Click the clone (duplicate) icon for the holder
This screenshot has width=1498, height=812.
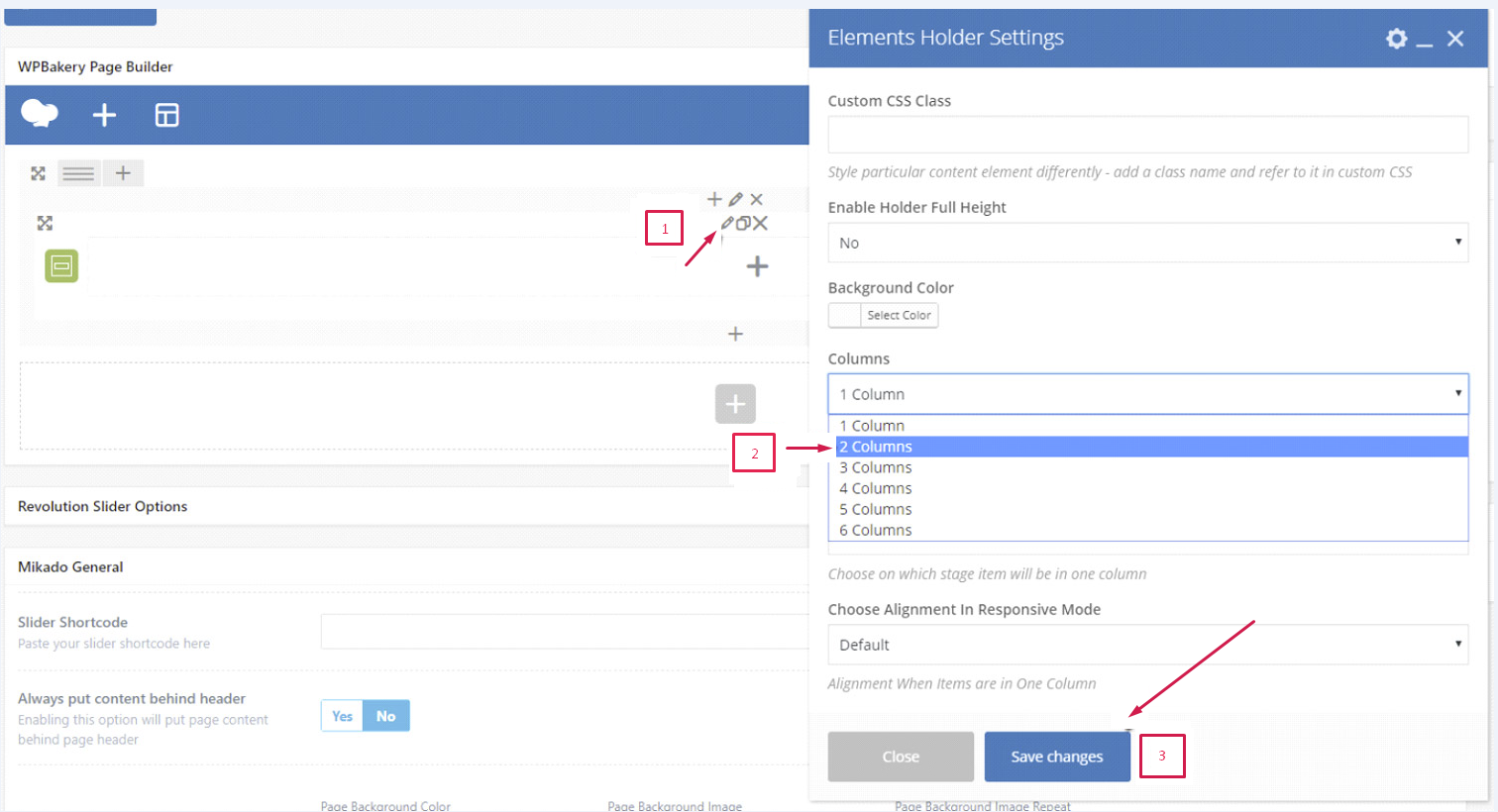tap(743, 223)
